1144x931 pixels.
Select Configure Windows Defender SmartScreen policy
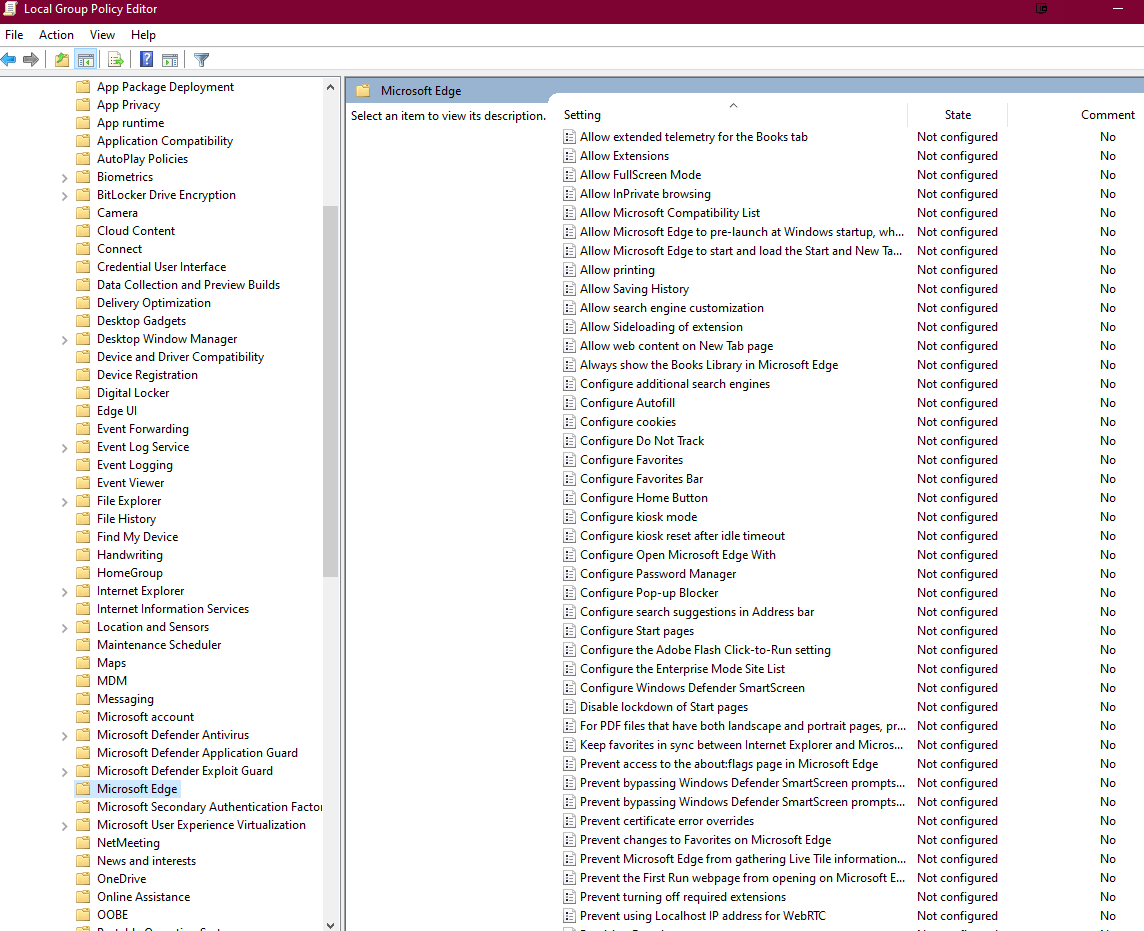pyautogui.click(x=692, y=688)
